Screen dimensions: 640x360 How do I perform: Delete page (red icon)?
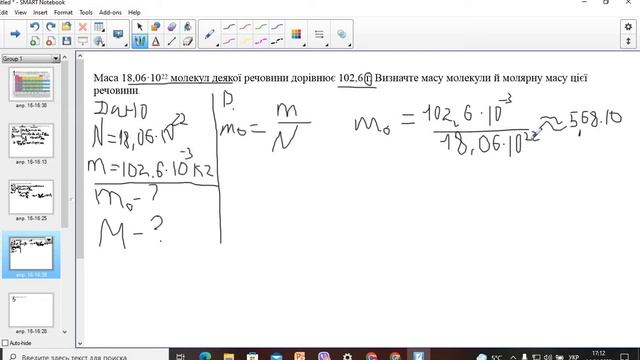(51, 41)
